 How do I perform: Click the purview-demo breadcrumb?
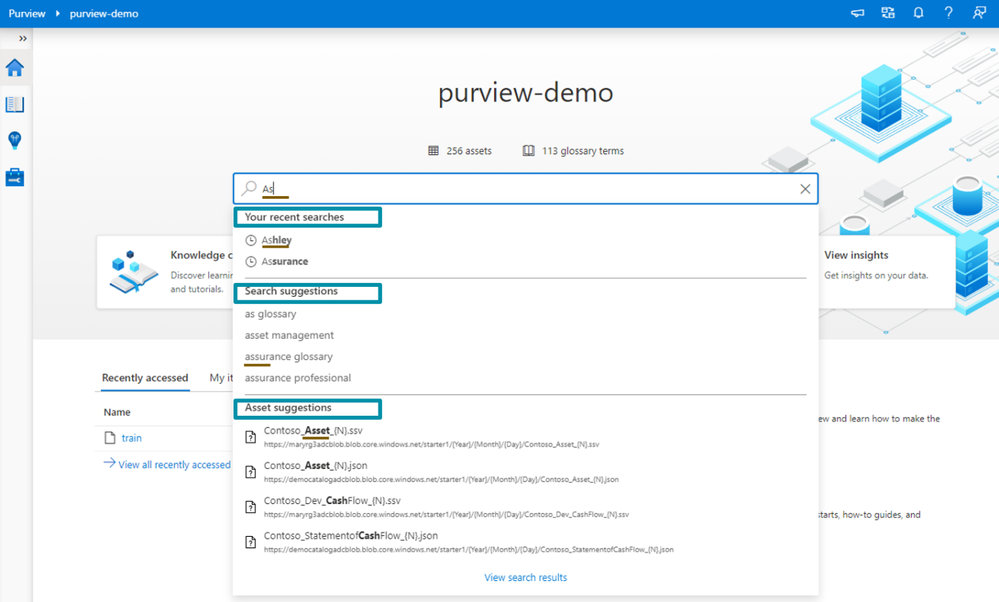pyautogui.click(x=104, y=13)
